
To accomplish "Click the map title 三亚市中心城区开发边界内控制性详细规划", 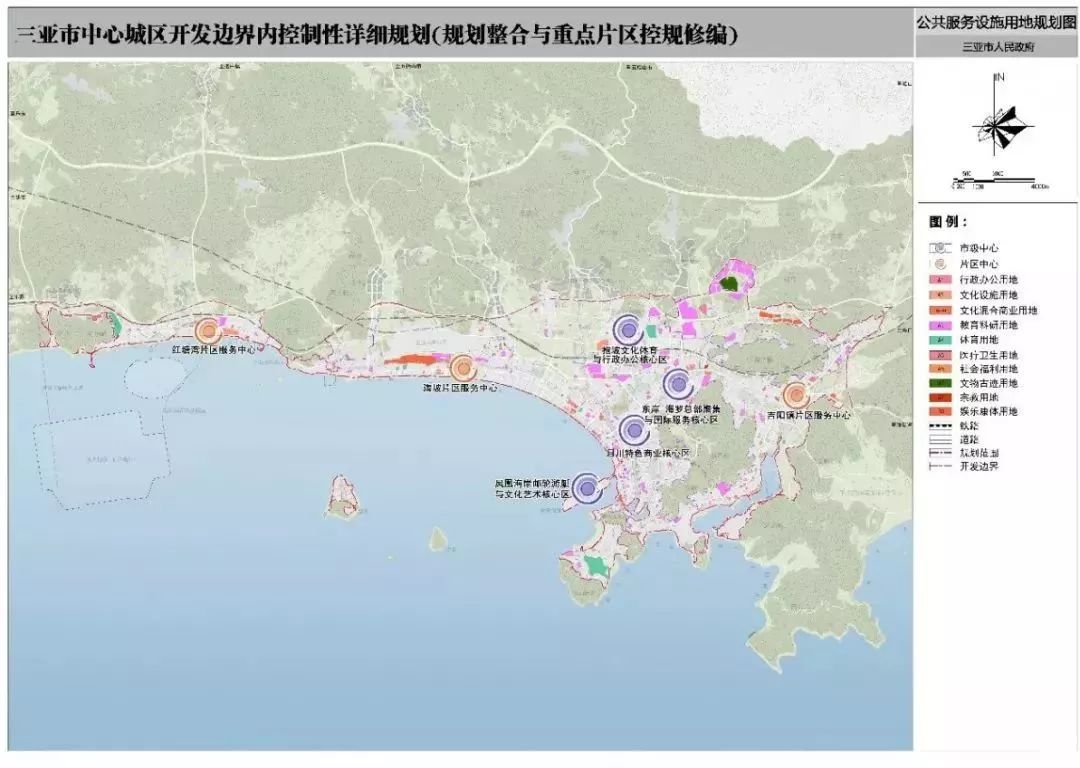I will 221,34.
